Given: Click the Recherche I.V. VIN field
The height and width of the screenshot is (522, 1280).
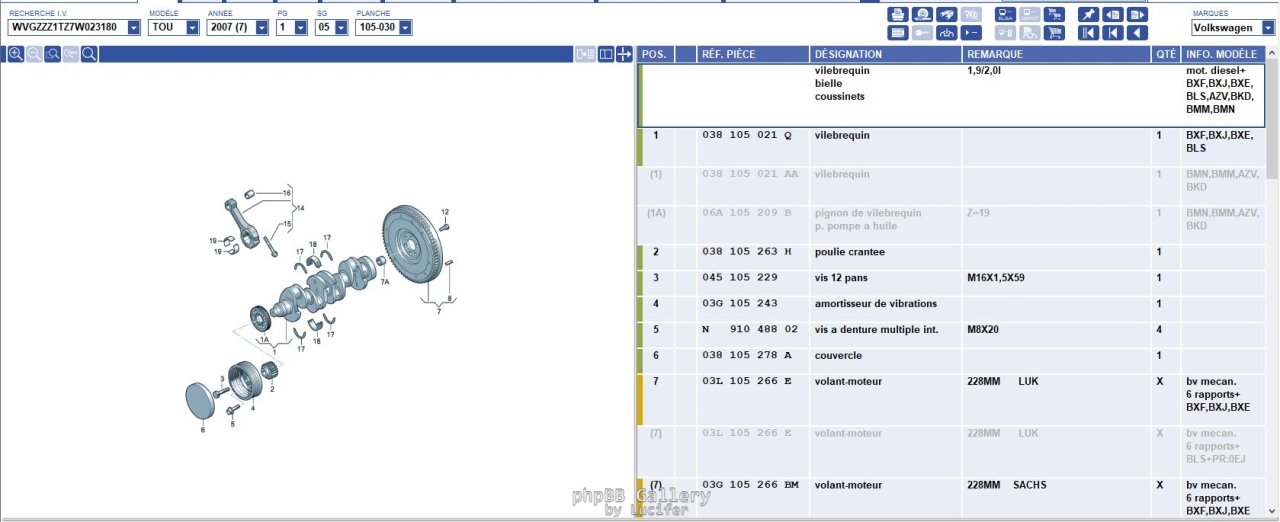Looking at the screenshot, I should point(68,28).
